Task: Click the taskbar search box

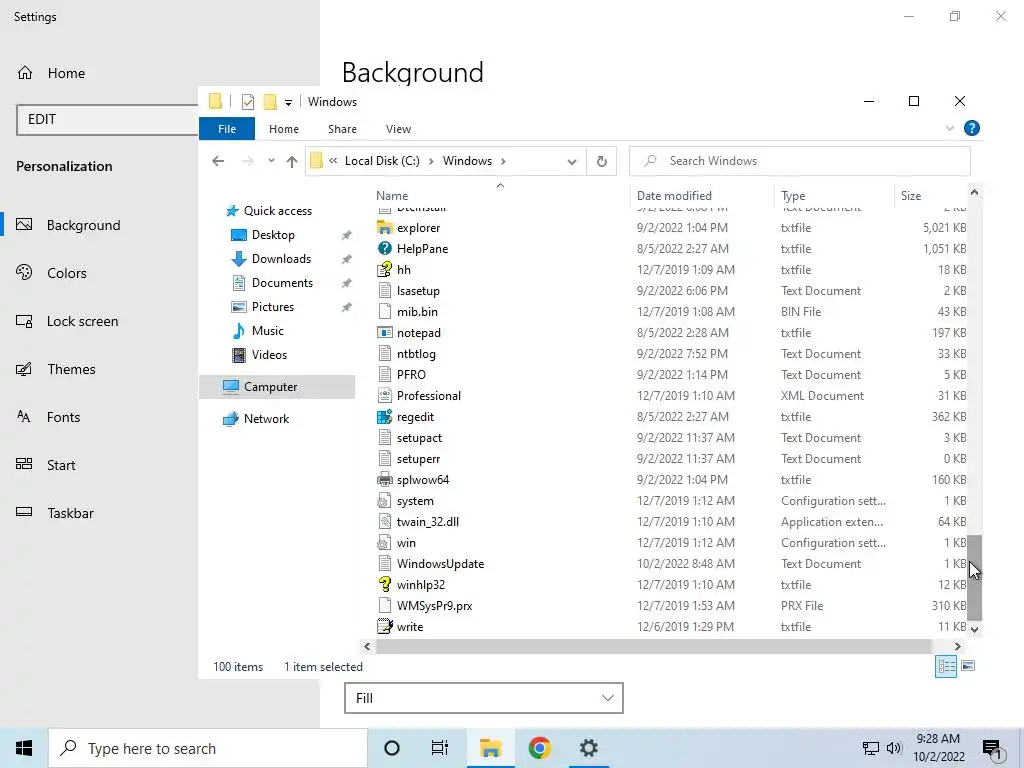Action: [208, 748]
